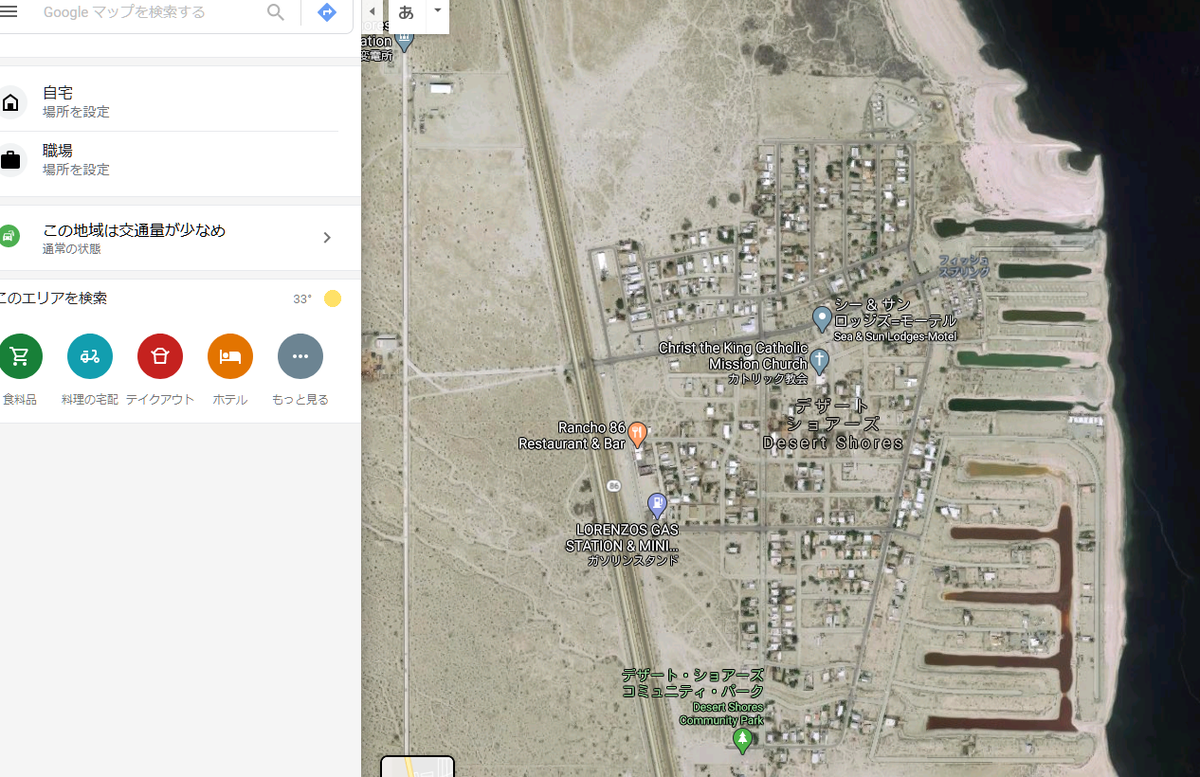Open the hamburger main menu
The height and width of the screenshot is (777, 1200).
[x=9, y=12]
